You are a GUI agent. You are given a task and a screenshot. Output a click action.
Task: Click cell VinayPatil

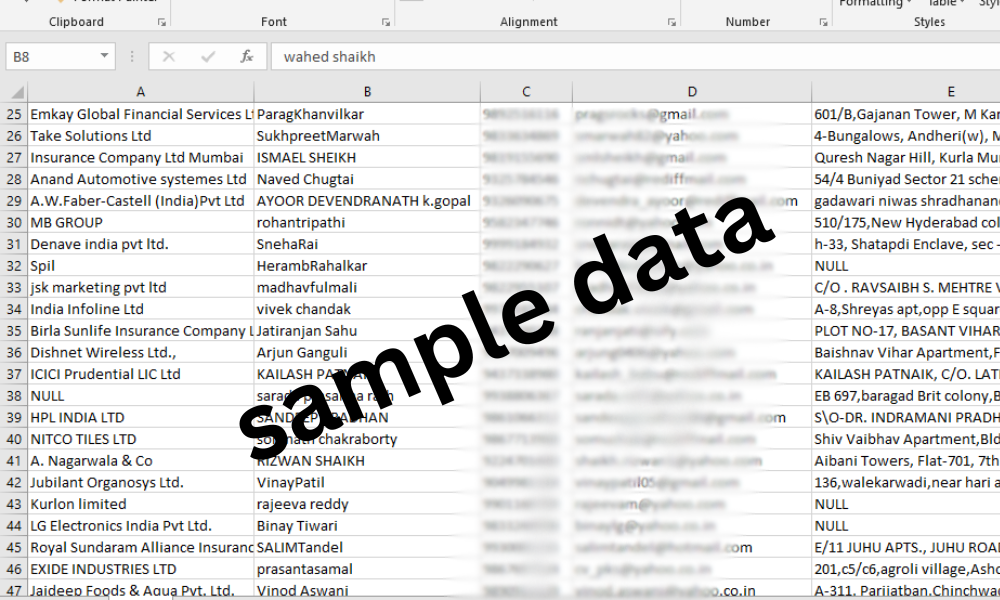tap(367, 483)
